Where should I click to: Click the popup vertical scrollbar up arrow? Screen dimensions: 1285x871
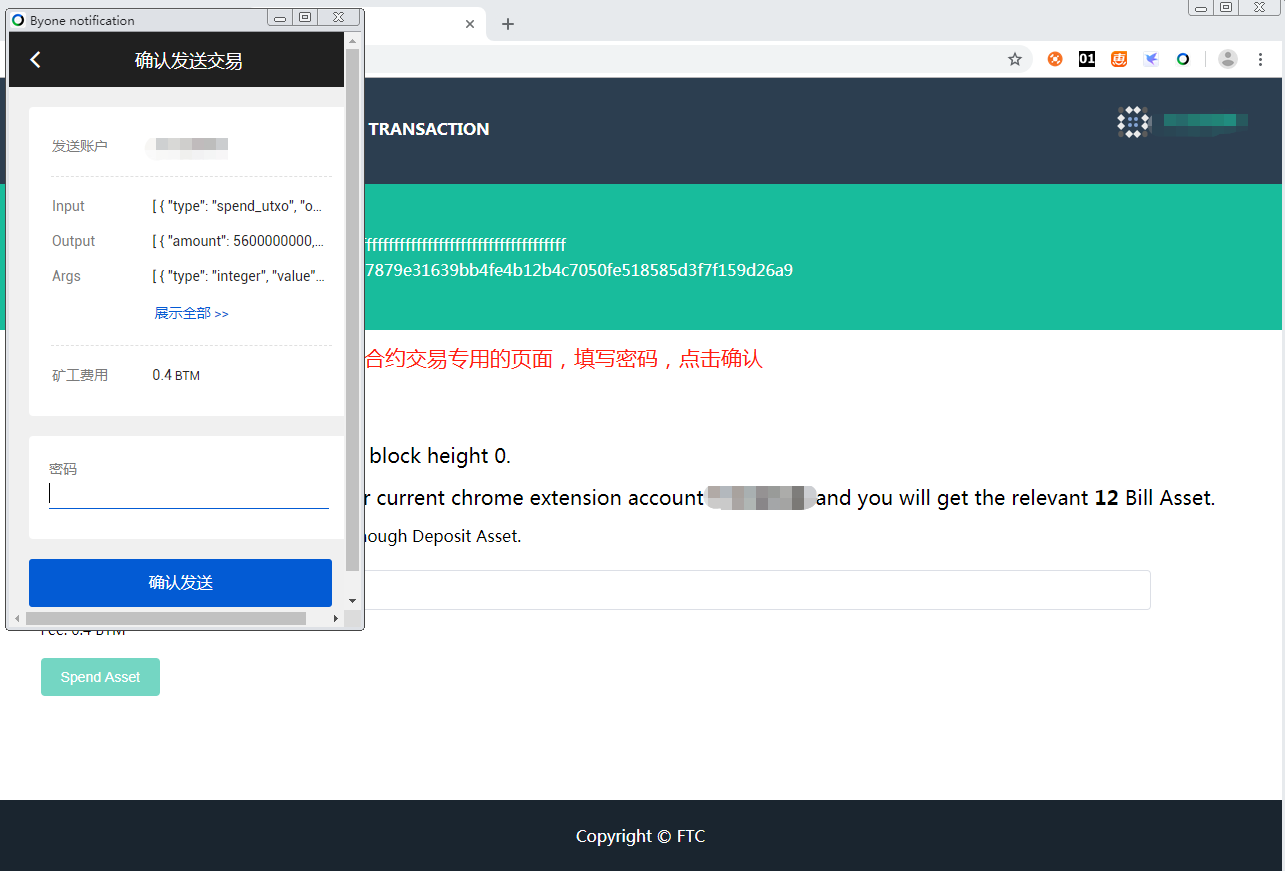tap(352, 40)
